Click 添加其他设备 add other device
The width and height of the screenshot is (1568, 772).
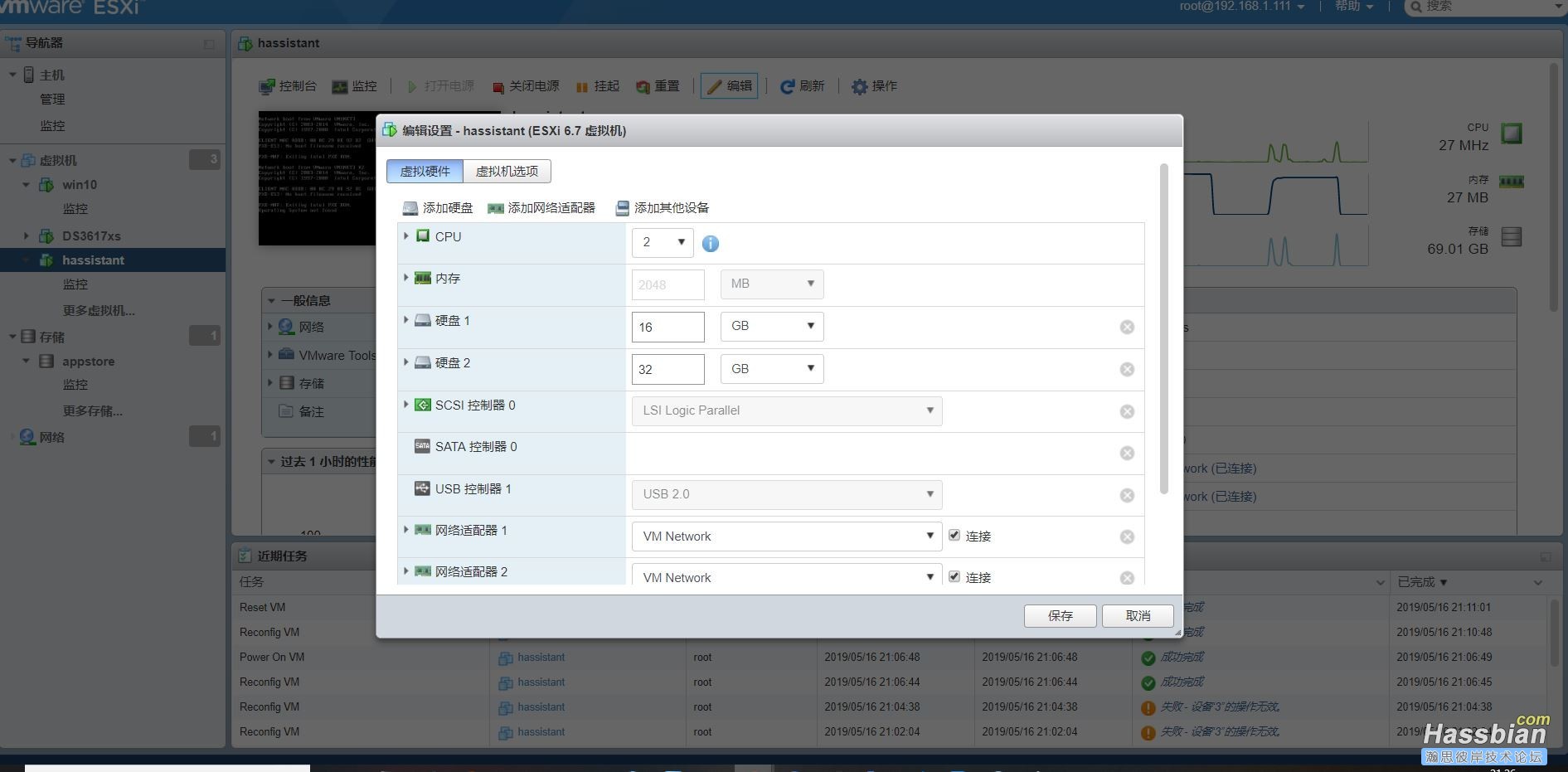tap(662, 208)
